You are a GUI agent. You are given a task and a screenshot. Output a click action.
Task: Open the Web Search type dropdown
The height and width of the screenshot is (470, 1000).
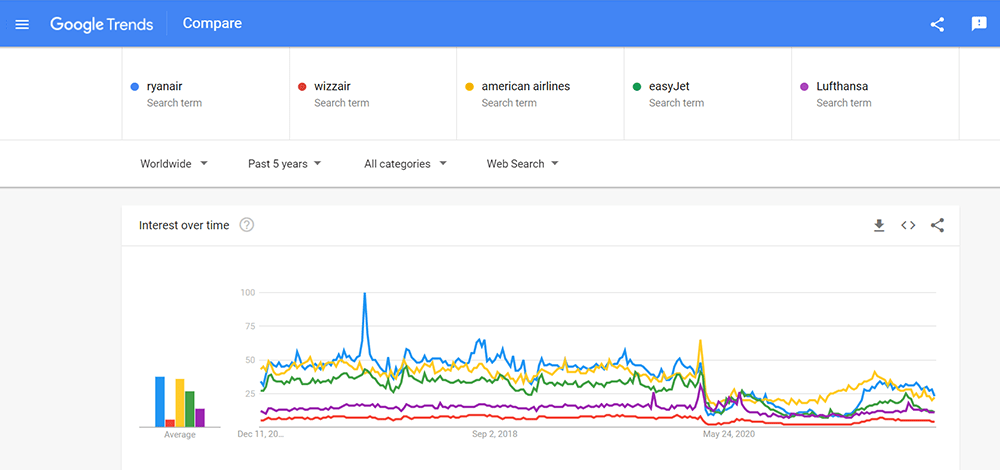pos(522,164)
